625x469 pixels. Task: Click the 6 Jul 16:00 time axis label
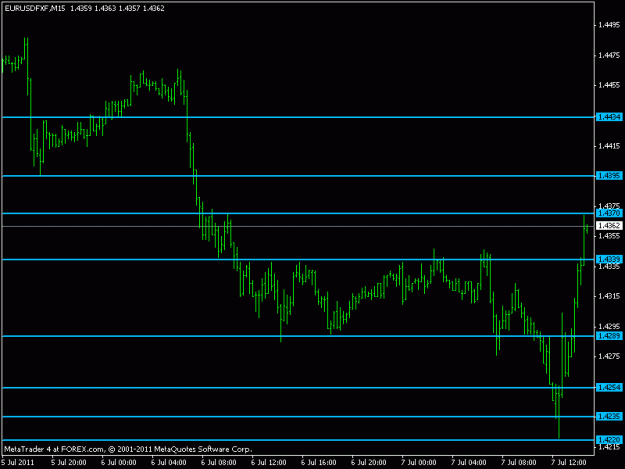coord(318,463)
